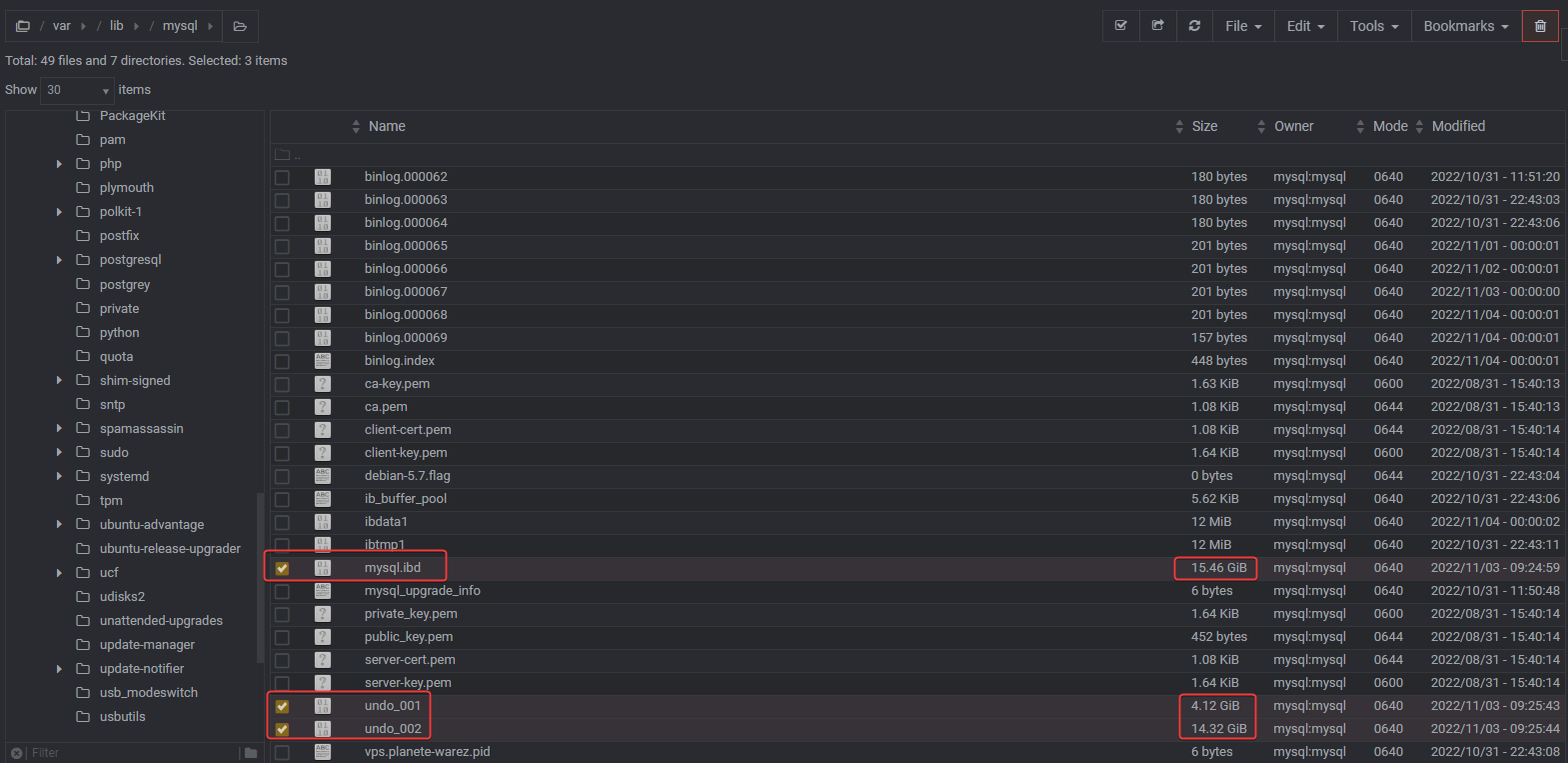
Task: Click the trash delete icon in toolbar
Action: tap(1540, 26)
